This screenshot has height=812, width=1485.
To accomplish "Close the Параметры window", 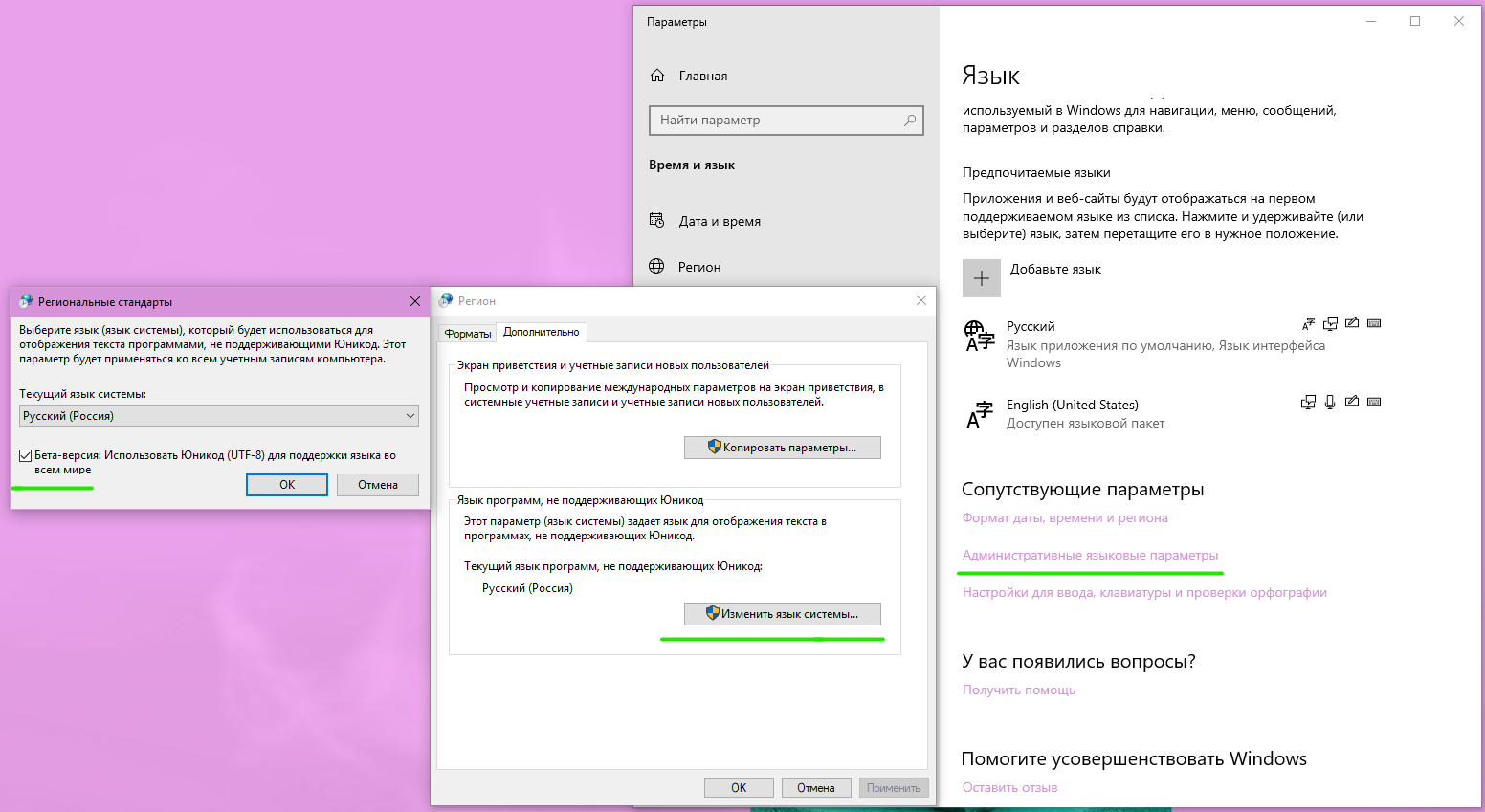I will pyautogui.click(x=1459, y=21).
